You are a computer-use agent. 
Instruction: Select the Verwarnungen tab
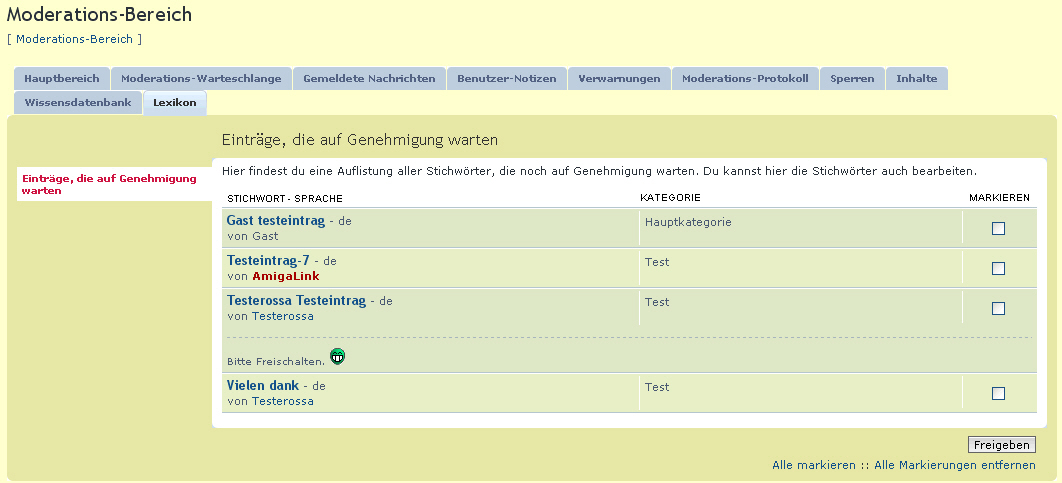[x=619, y=78]
